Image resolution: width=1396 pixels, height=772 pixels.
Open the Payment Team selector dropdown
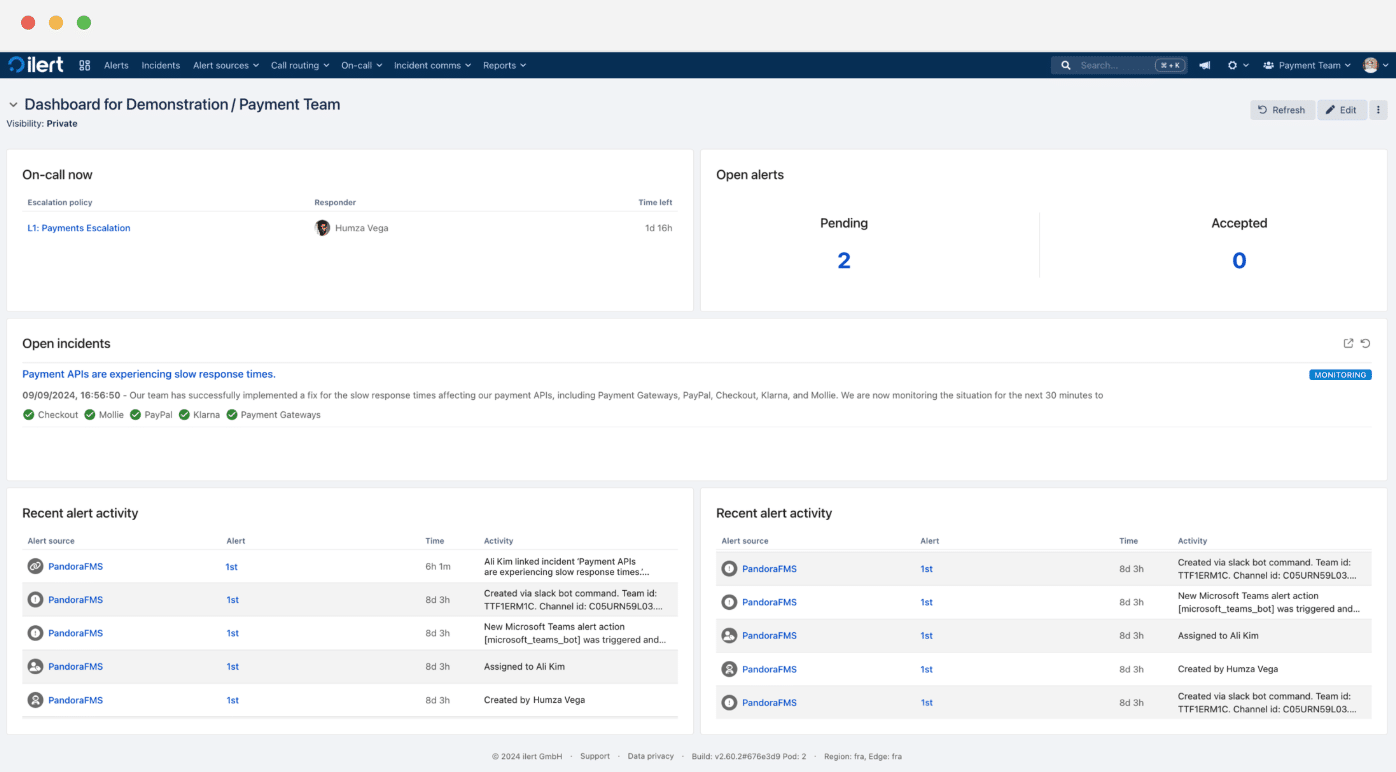point(1308,66)
